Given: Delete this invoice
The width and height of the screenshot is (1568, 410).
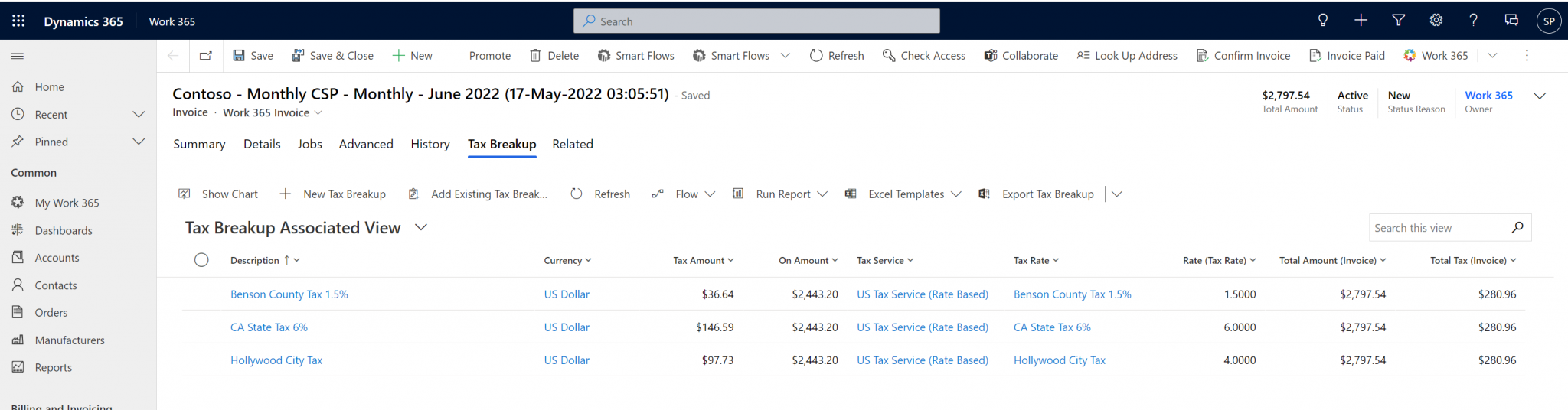Looking at the screenshot, I should pos(554,56).
